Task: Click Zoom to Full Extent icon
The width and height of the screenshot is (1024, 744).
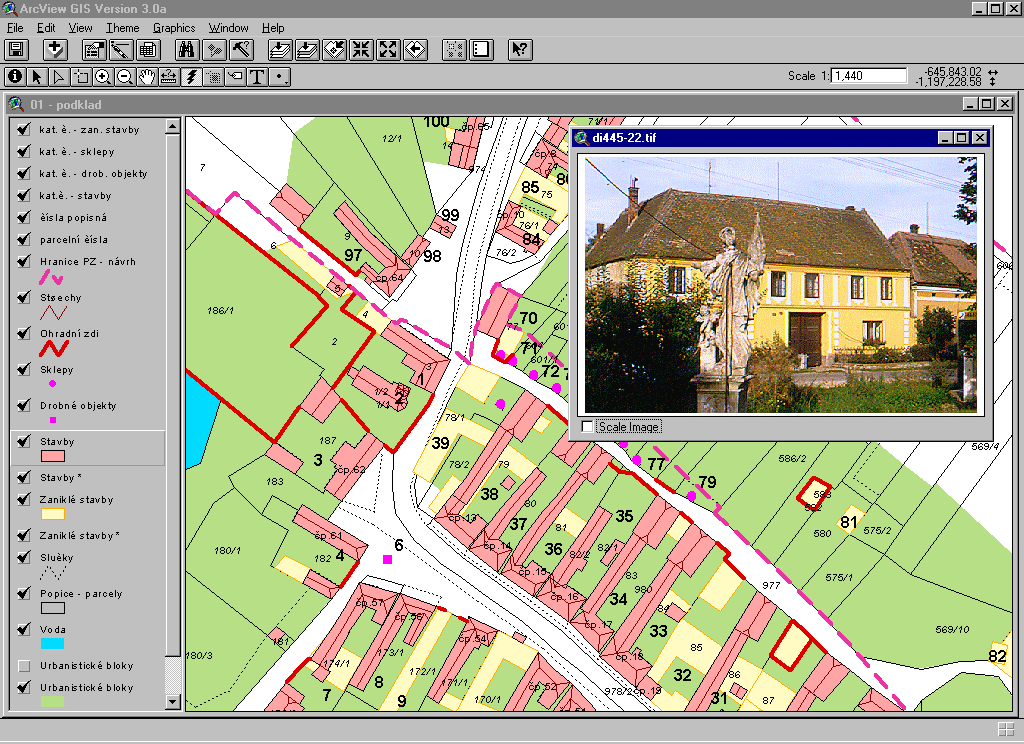Action: coord(280,50)
